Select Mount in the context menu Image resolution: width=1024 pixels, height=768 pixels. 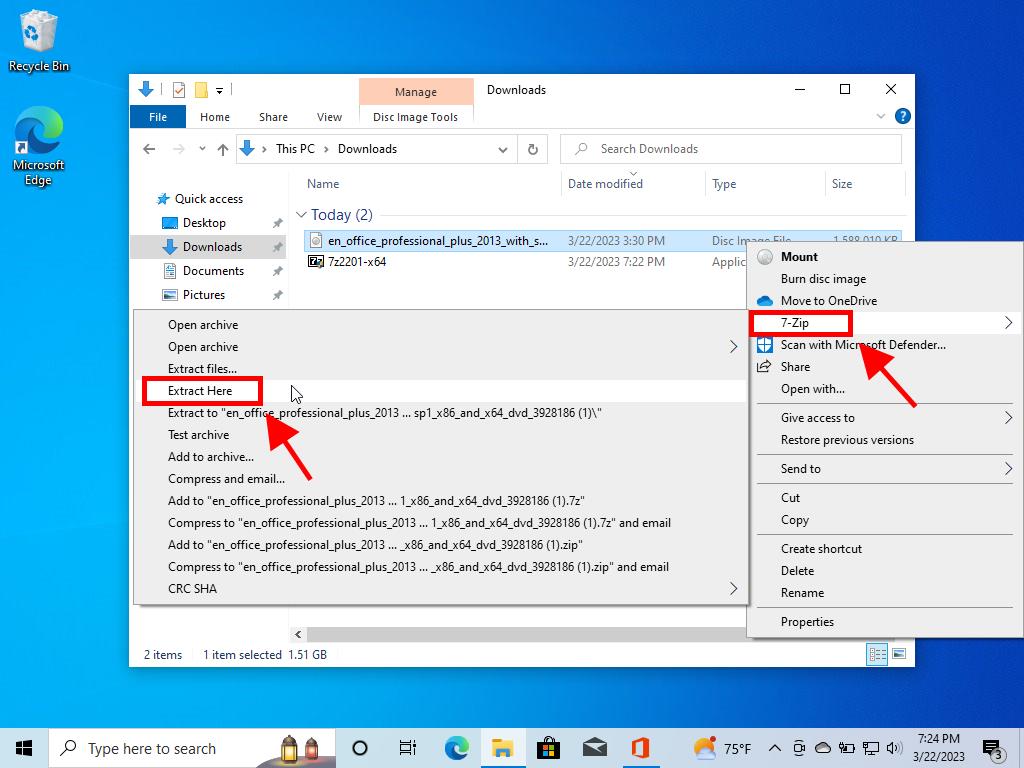pyautogui.click(x=799, y=257)
